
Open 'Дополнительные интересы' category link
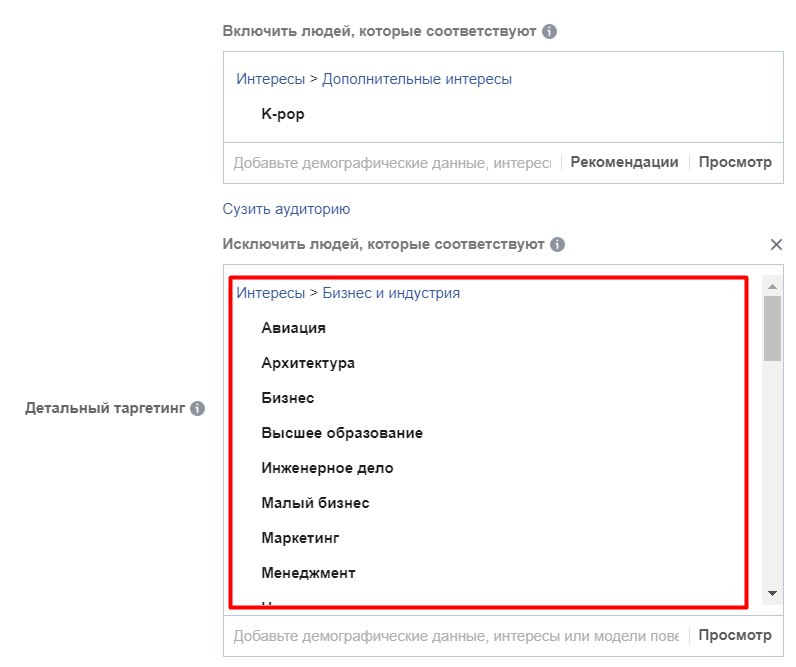417,79
